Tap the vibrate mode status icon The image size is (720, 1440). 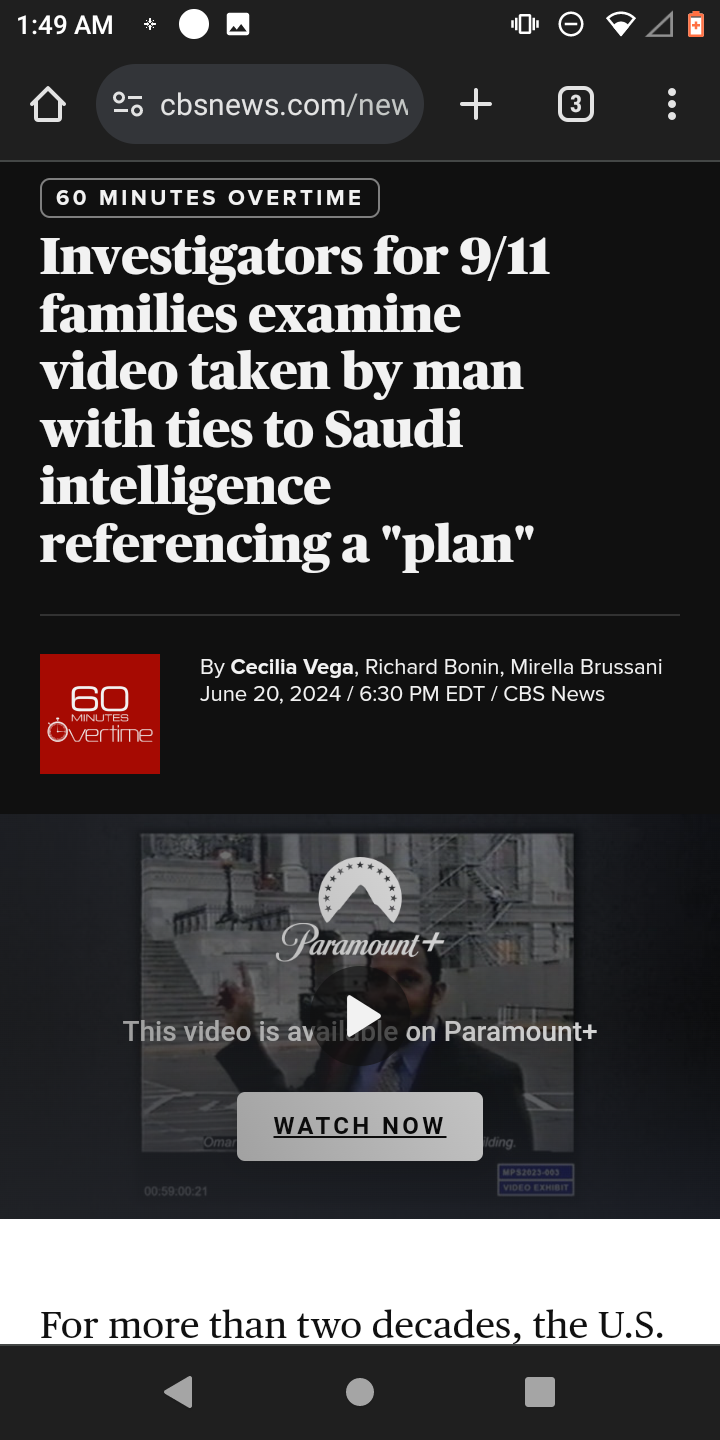525,25
